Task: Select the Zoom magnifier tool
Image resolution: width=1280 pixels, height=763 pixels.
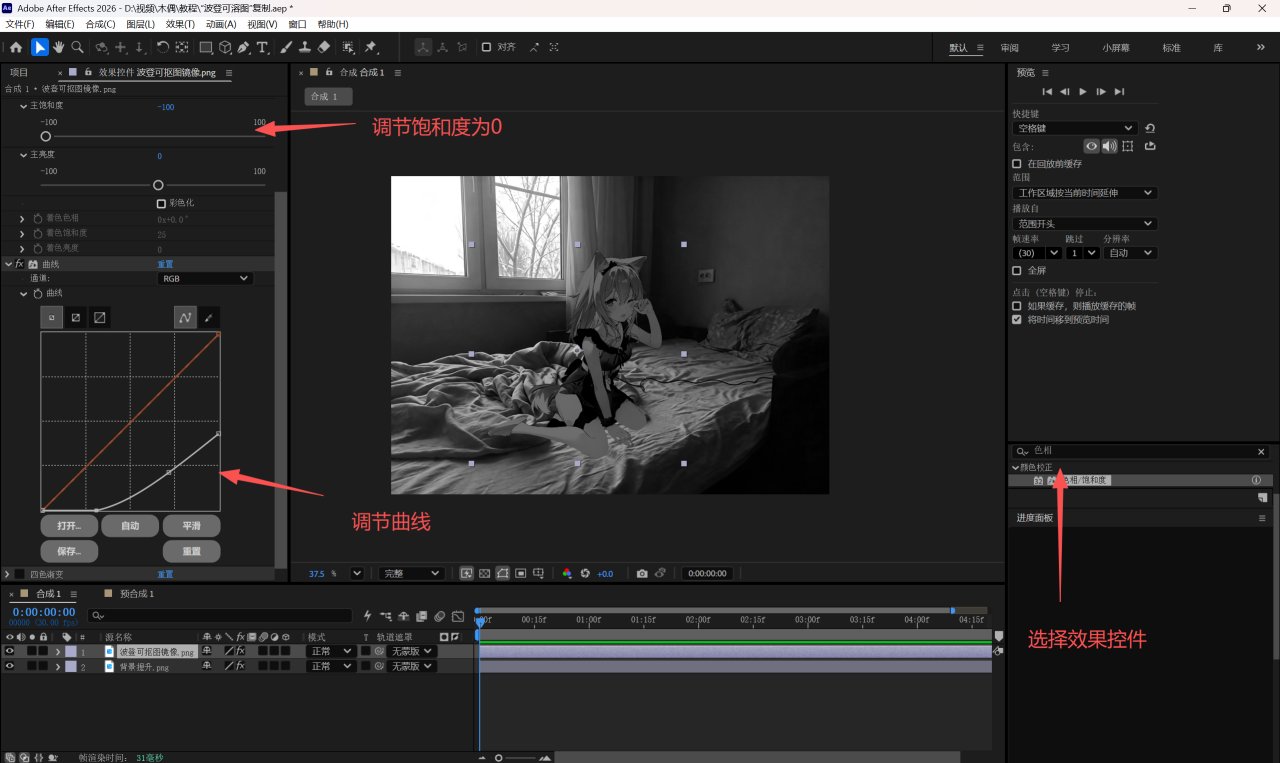Action: coord(77,47)
